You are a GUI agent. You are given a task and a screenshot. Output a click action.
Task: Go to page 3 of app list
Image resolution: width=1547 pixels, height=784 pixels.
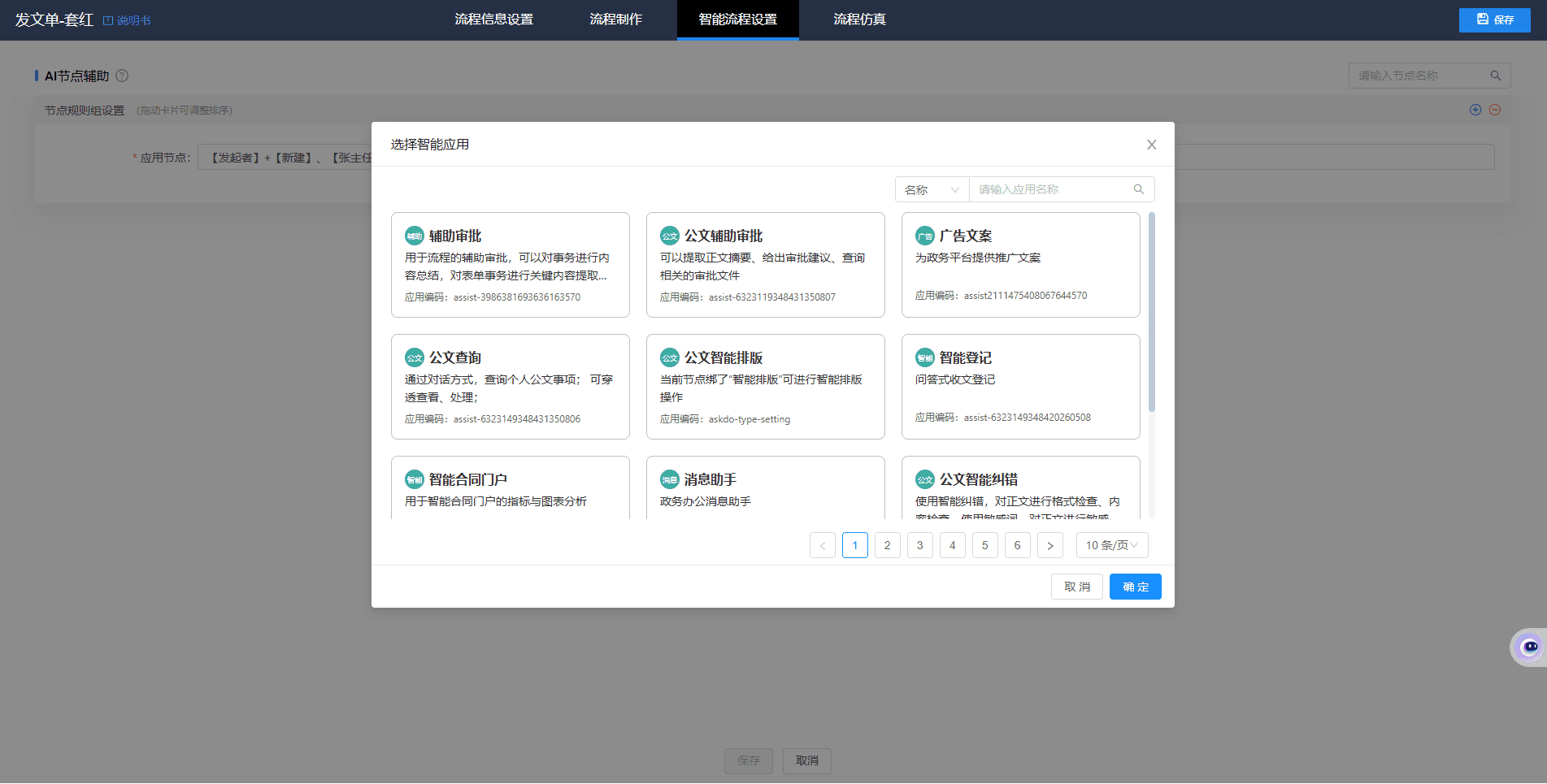920,545
